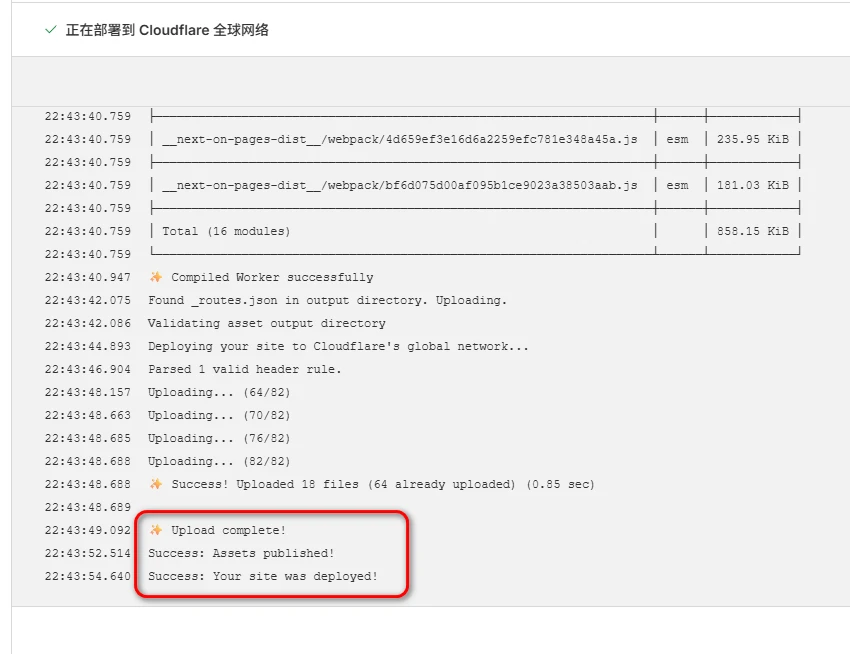Click the 181.03 KiB size cell
Image resolution: width=850 pixels, height=654 pixels.
(752, 185)
